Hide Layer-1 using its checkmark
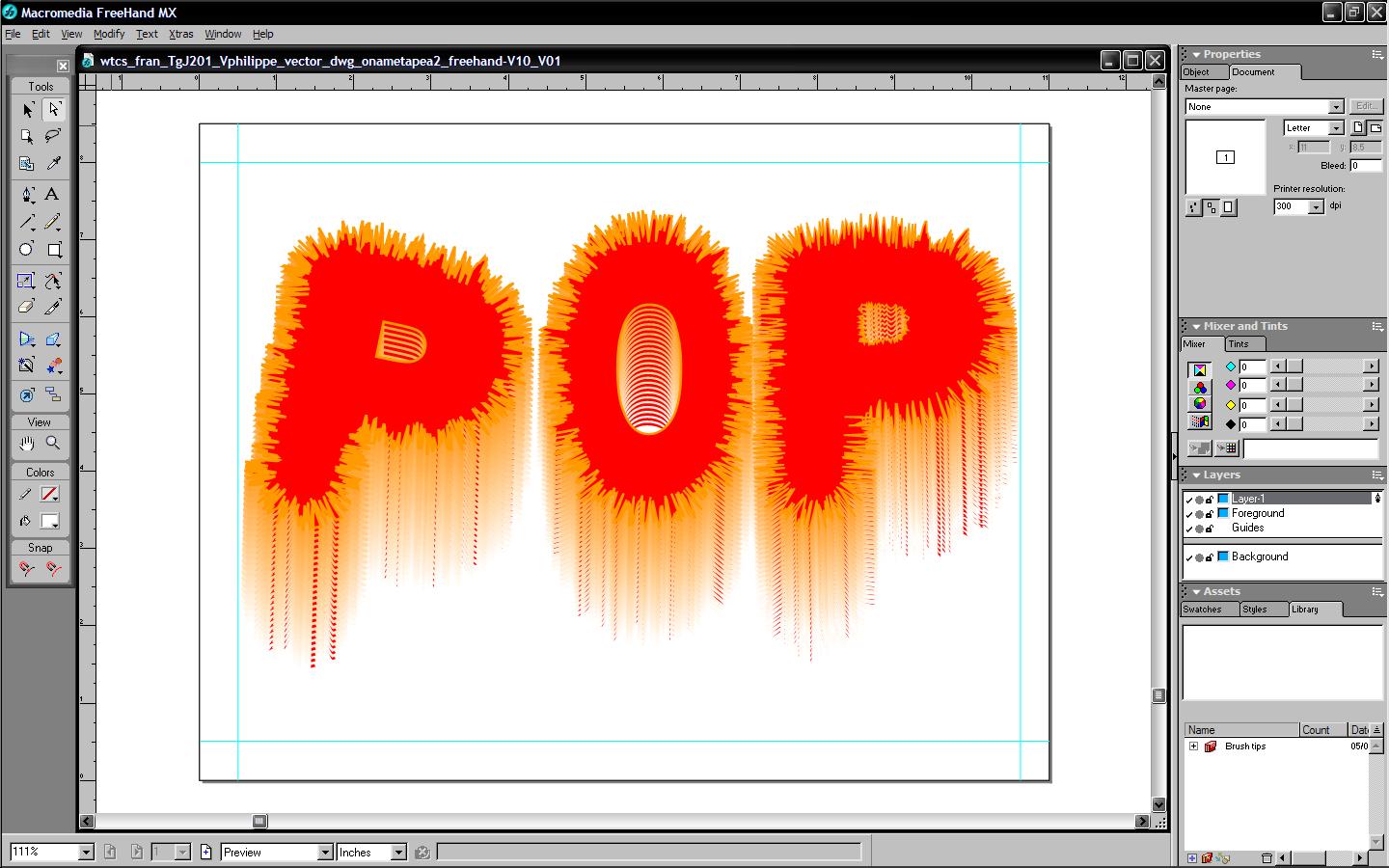 [x=1188, y=500]
